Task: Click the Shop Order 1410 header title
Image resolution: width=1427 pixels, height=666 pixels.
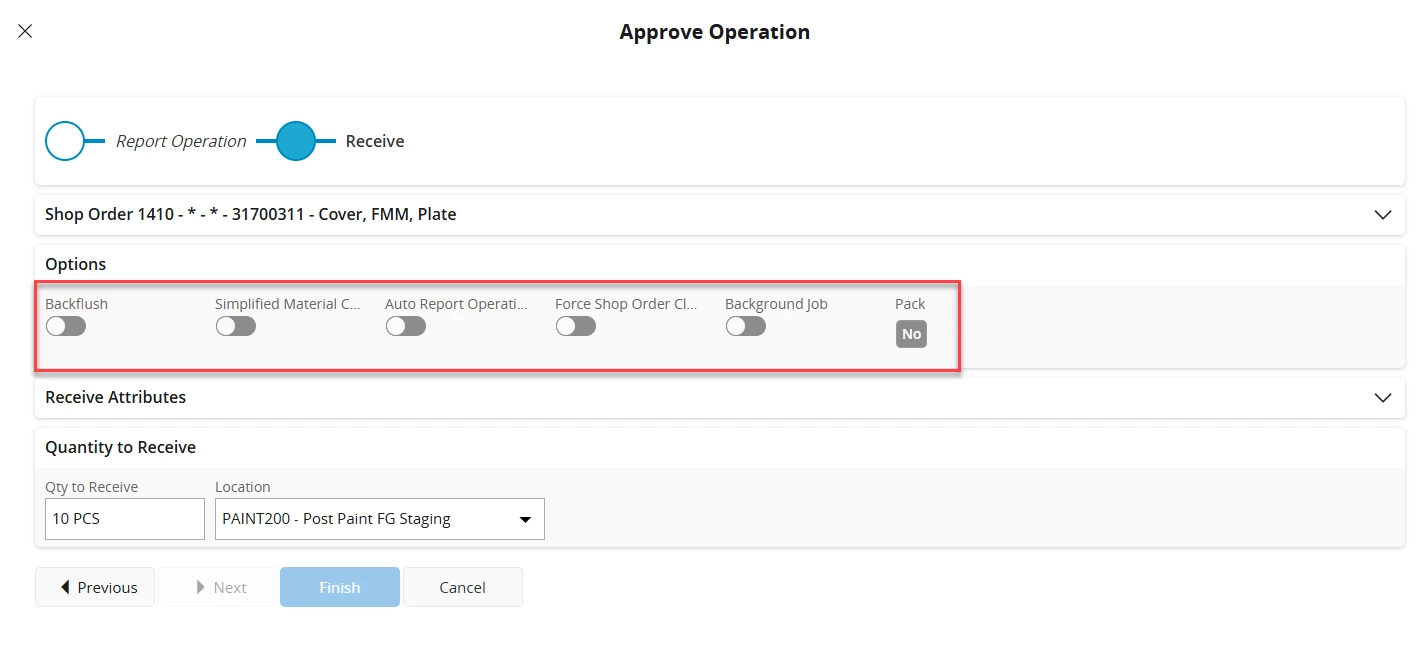Action: pyautogui.click(x=251, y=214)
